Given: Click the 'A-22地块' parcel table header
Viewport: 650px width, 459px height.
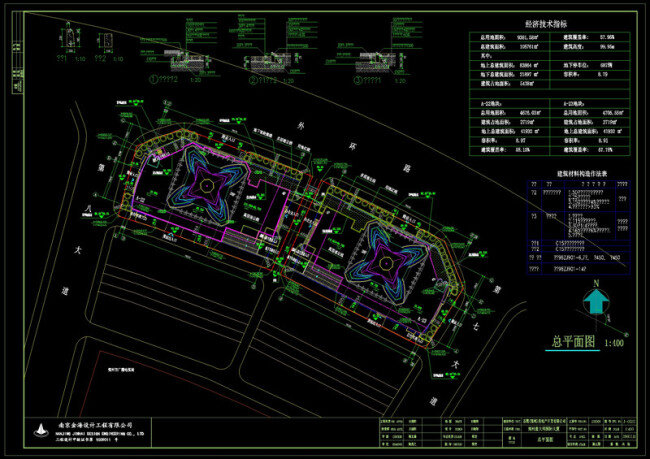Looking at the screenshot, I should click(x=491, y=104).
